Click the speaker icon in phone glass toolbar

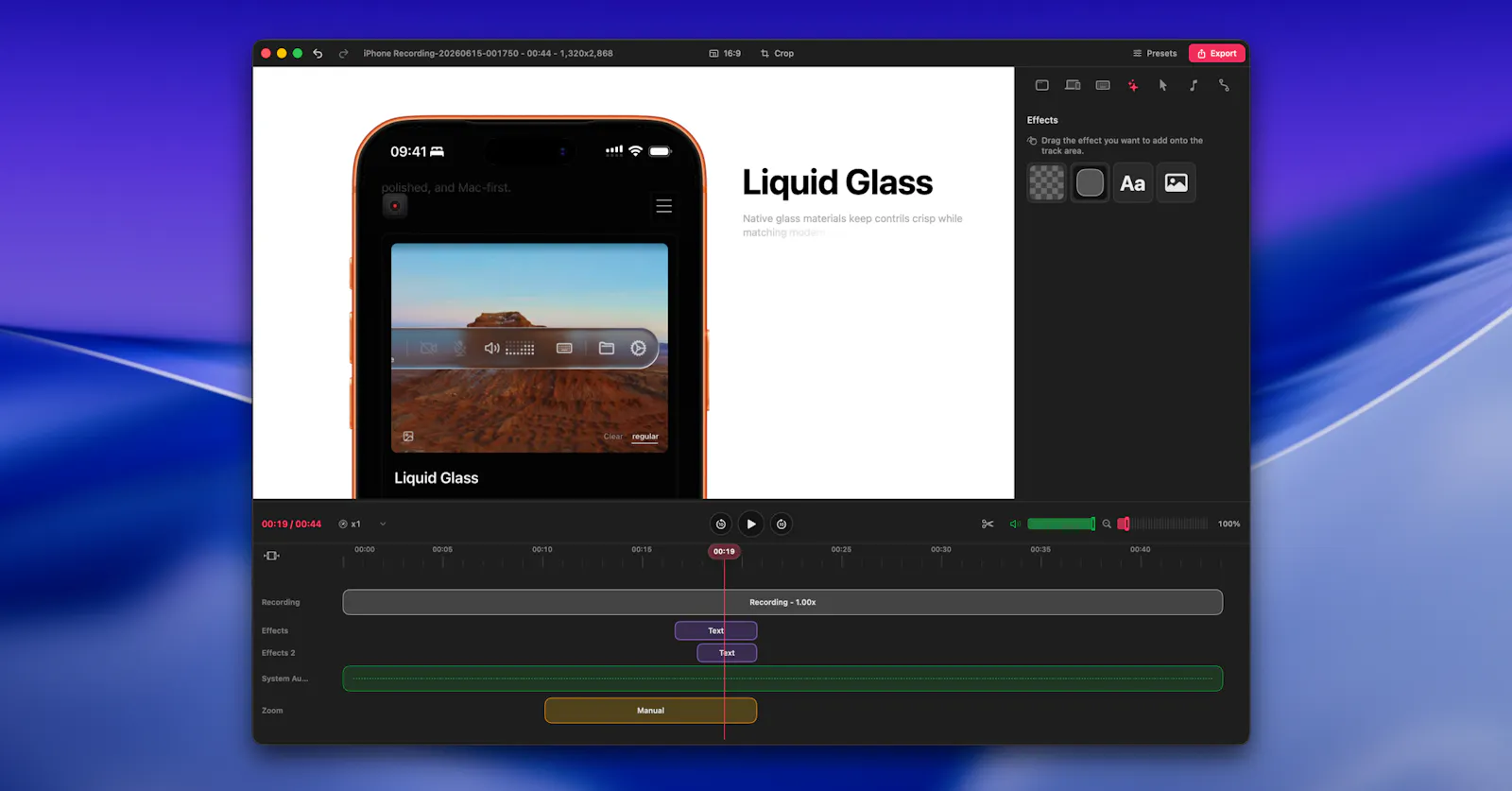491,348
